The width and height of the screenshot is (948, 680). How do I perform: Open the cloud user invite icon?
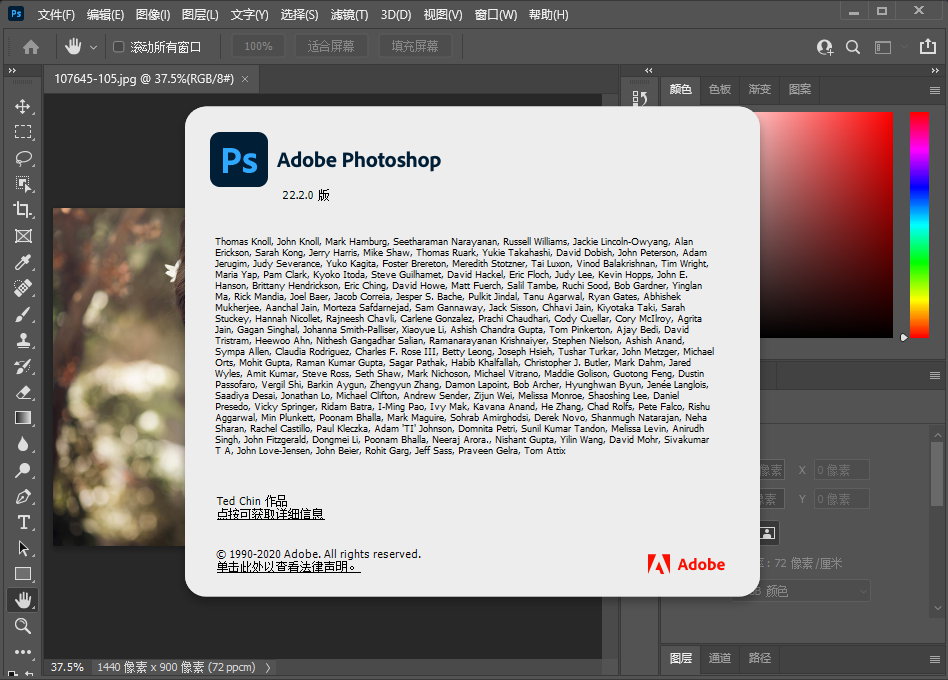pyautogui.click(x=825, y=47)
